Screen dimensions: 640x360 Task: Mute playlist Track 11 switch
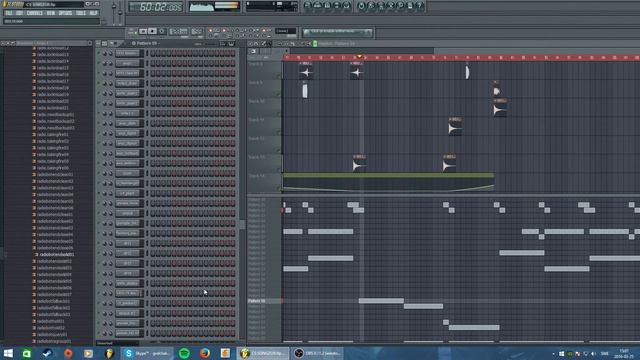pos(279,132)
